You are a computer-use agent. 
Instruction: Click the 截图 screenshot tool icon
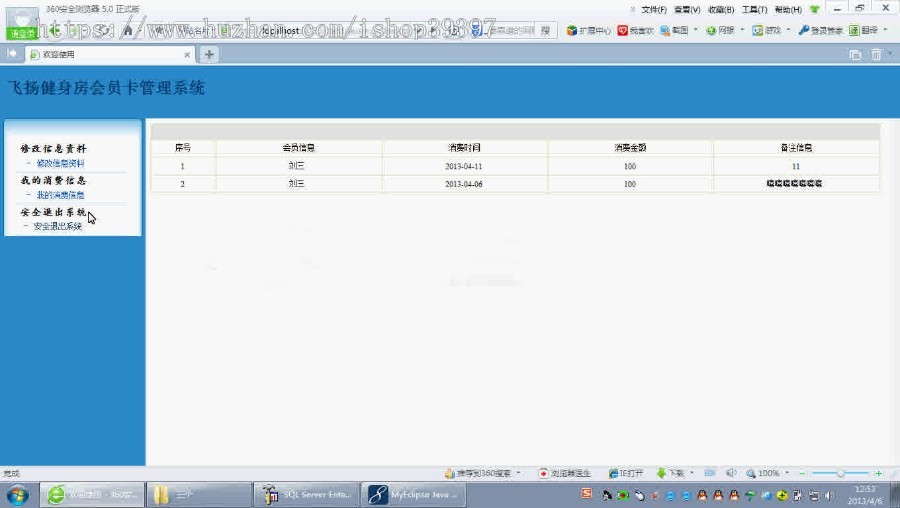point(665,30)
